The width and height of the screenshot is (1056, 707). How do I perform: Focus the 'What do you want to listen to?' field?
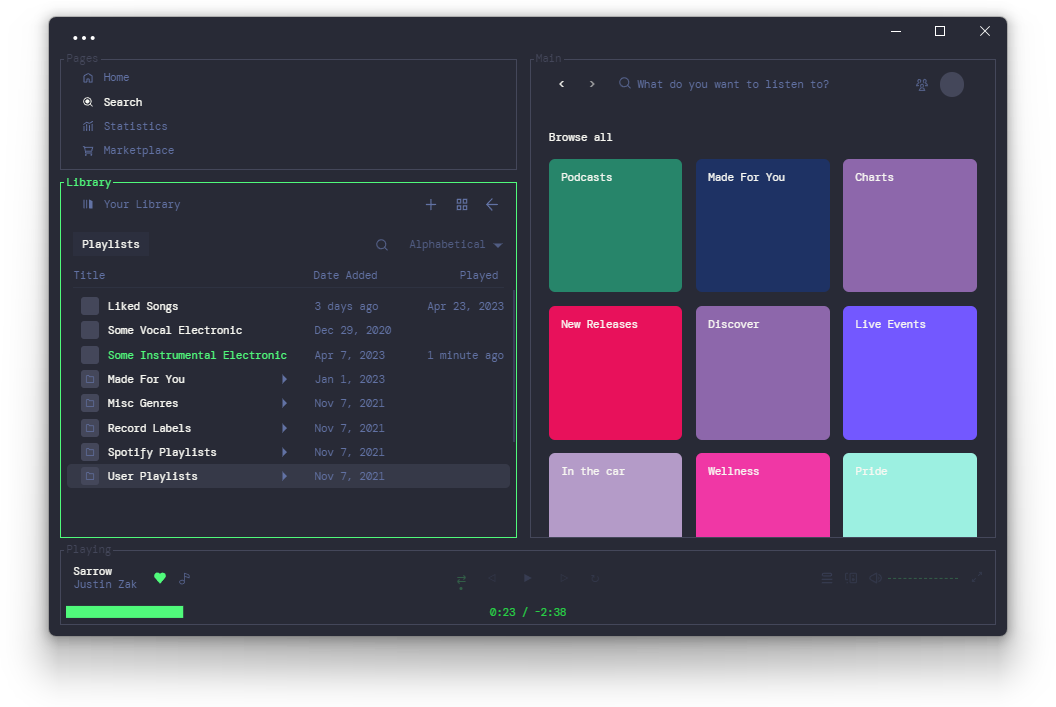tap(733, 84)
